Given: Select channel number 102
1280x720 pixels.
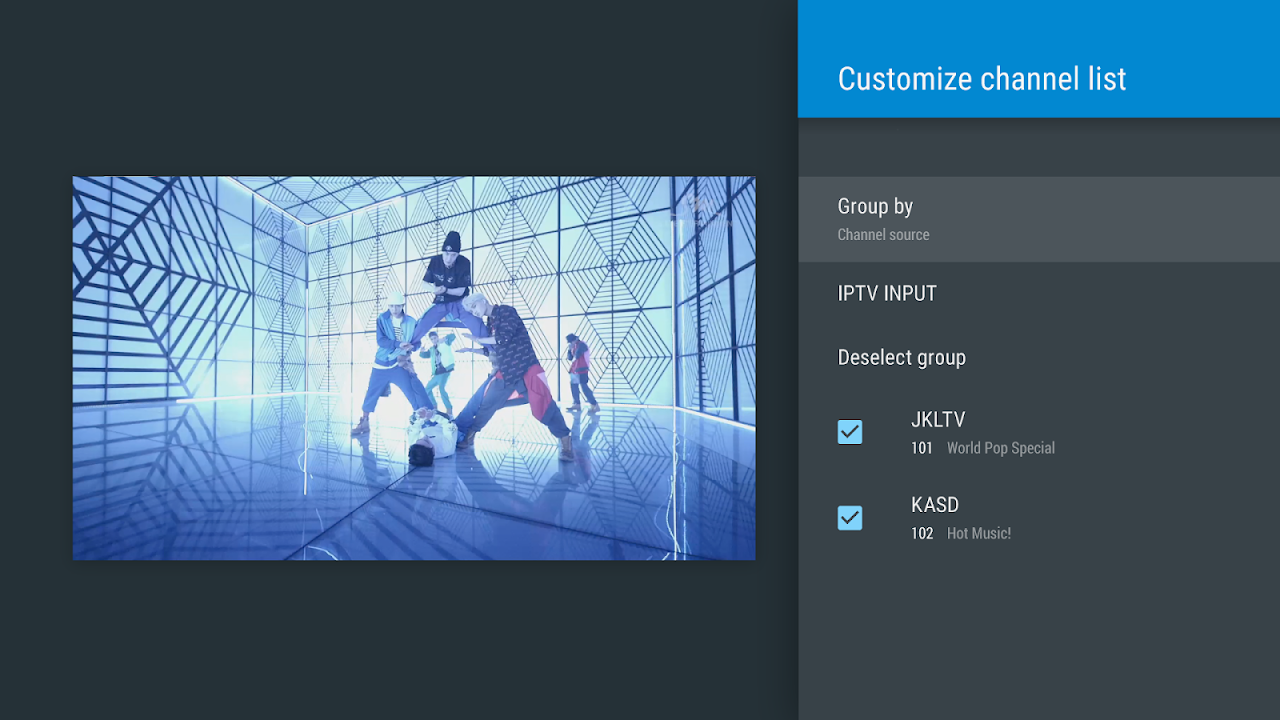Looking at the screenshot, I should [x=922, y=533].
